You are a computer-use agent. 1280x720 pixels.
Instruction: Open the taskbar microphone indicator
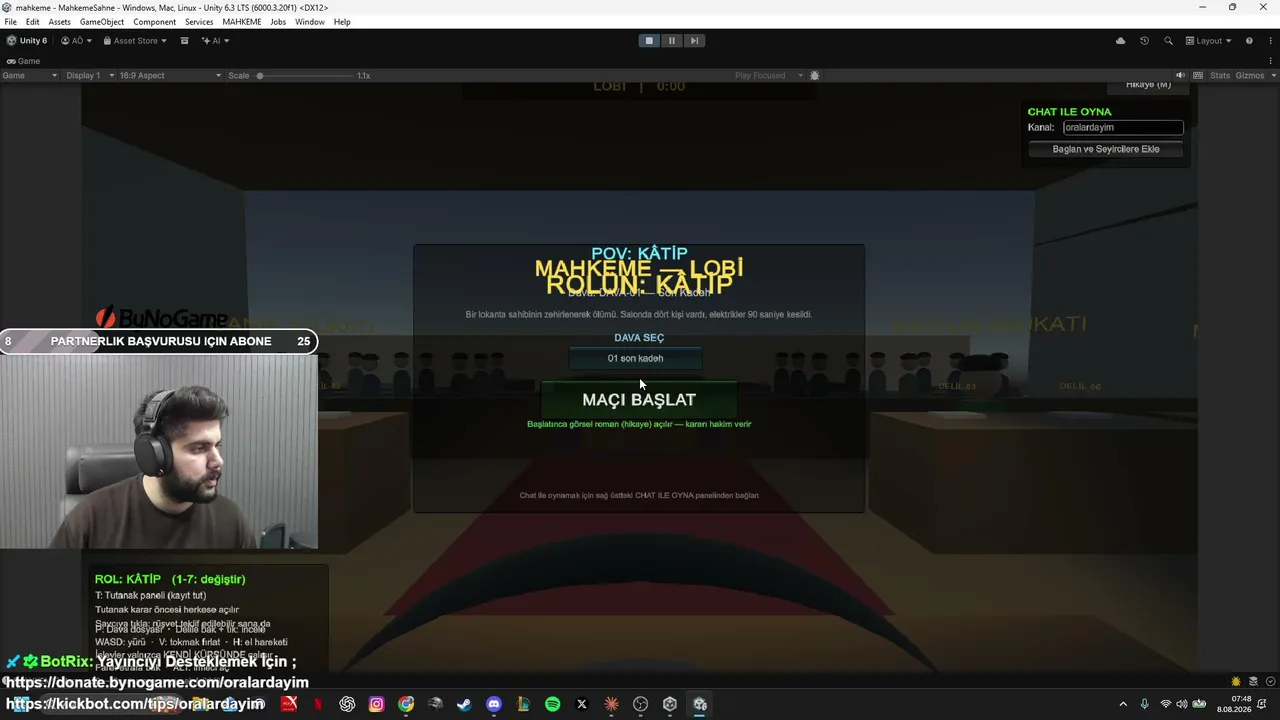click(x=1145, y=704)
